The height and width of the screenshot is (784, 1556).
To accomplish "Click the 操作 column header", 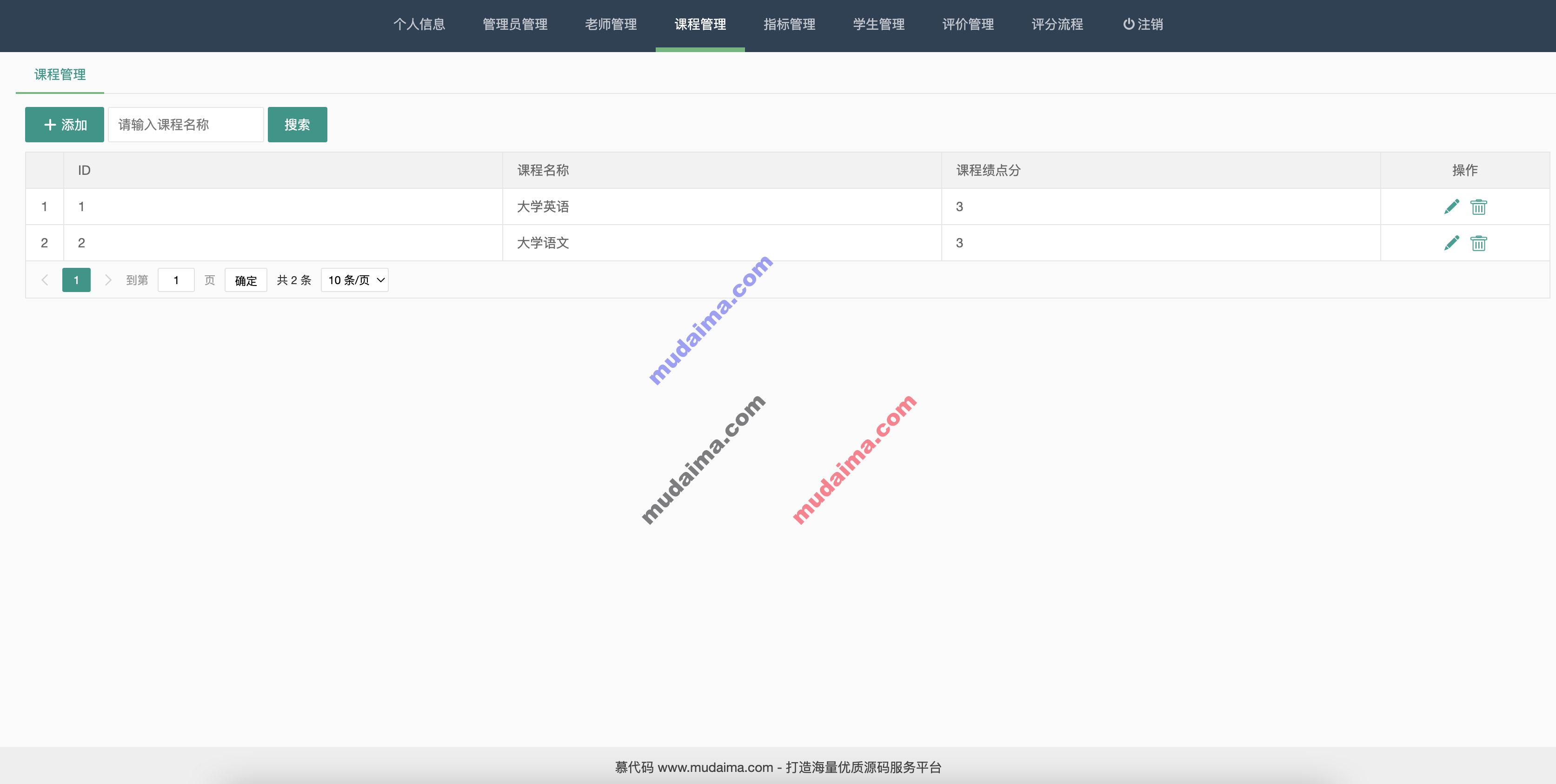I will [1465, 170].
